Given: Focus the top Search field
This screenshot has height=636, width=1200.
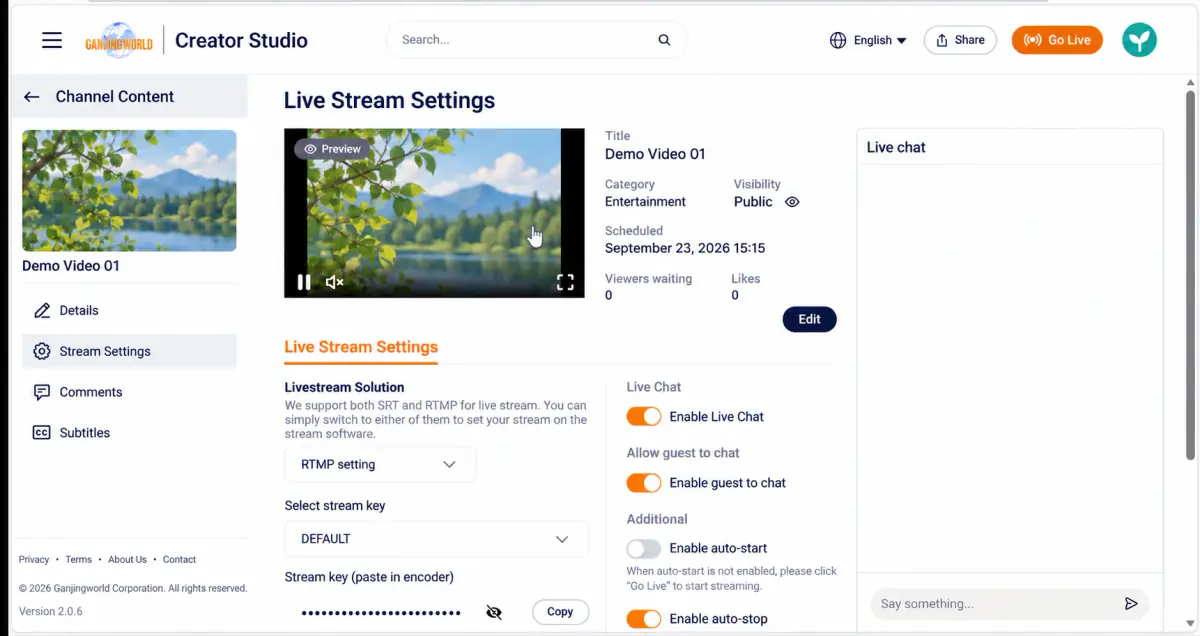Looking at the screenshot, I should click(536, 40).
